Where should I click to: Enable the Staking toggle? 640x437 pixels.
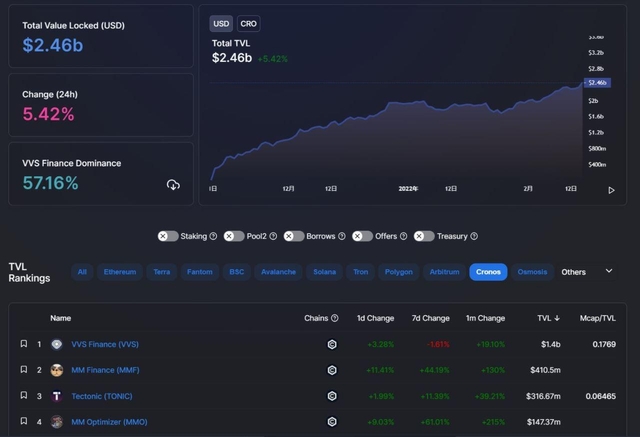click(x=168, y=236)
